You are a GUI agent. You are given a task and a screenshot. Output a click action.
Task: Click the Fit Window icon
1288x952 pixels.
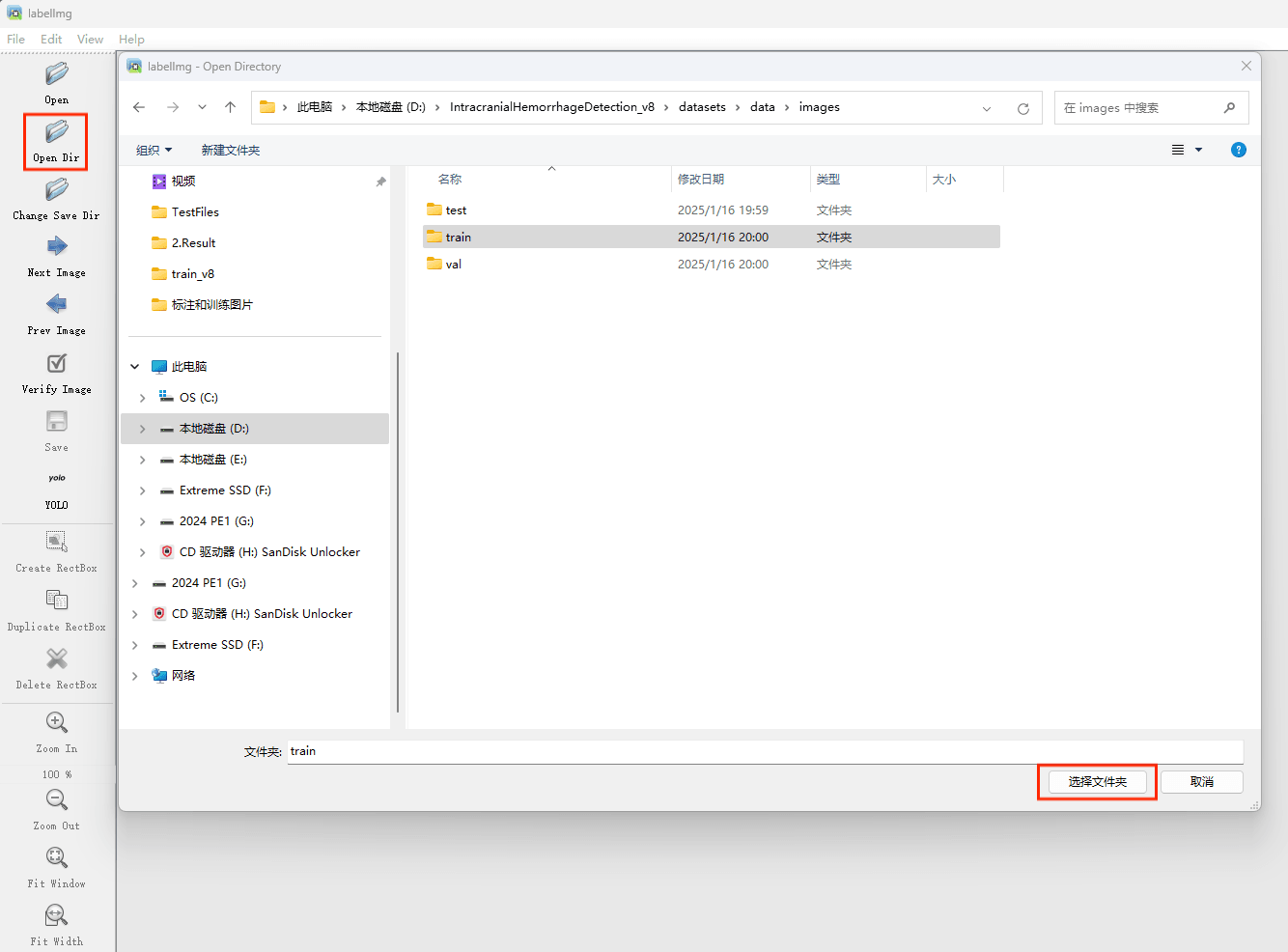click(x=57, y=858)
